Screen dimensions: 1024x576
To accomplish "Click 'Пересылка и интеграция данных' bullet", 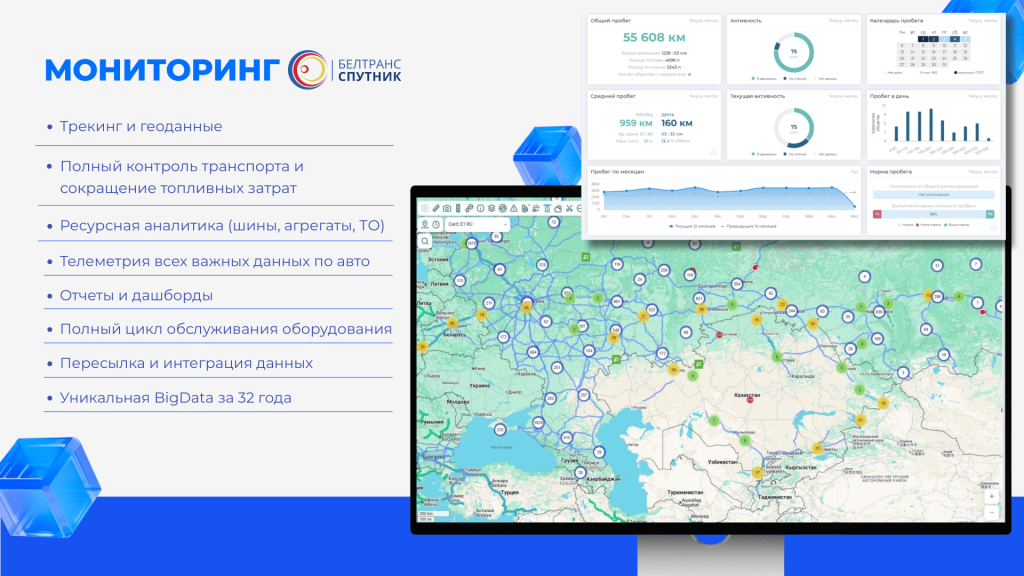I will click(186, 363).
